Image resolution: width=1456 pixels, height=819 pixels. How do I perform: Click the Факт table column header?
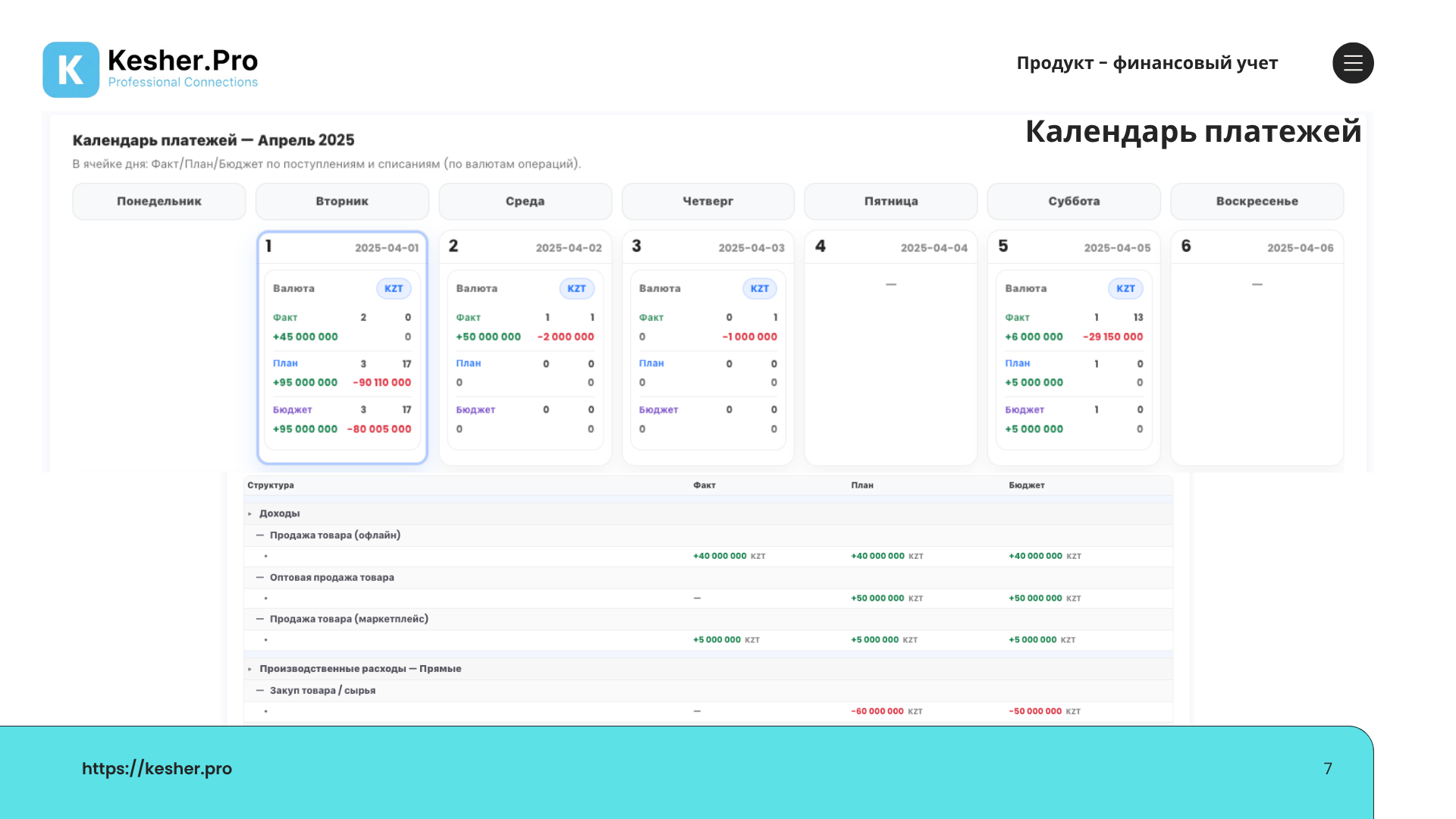[x=704, y=485]
